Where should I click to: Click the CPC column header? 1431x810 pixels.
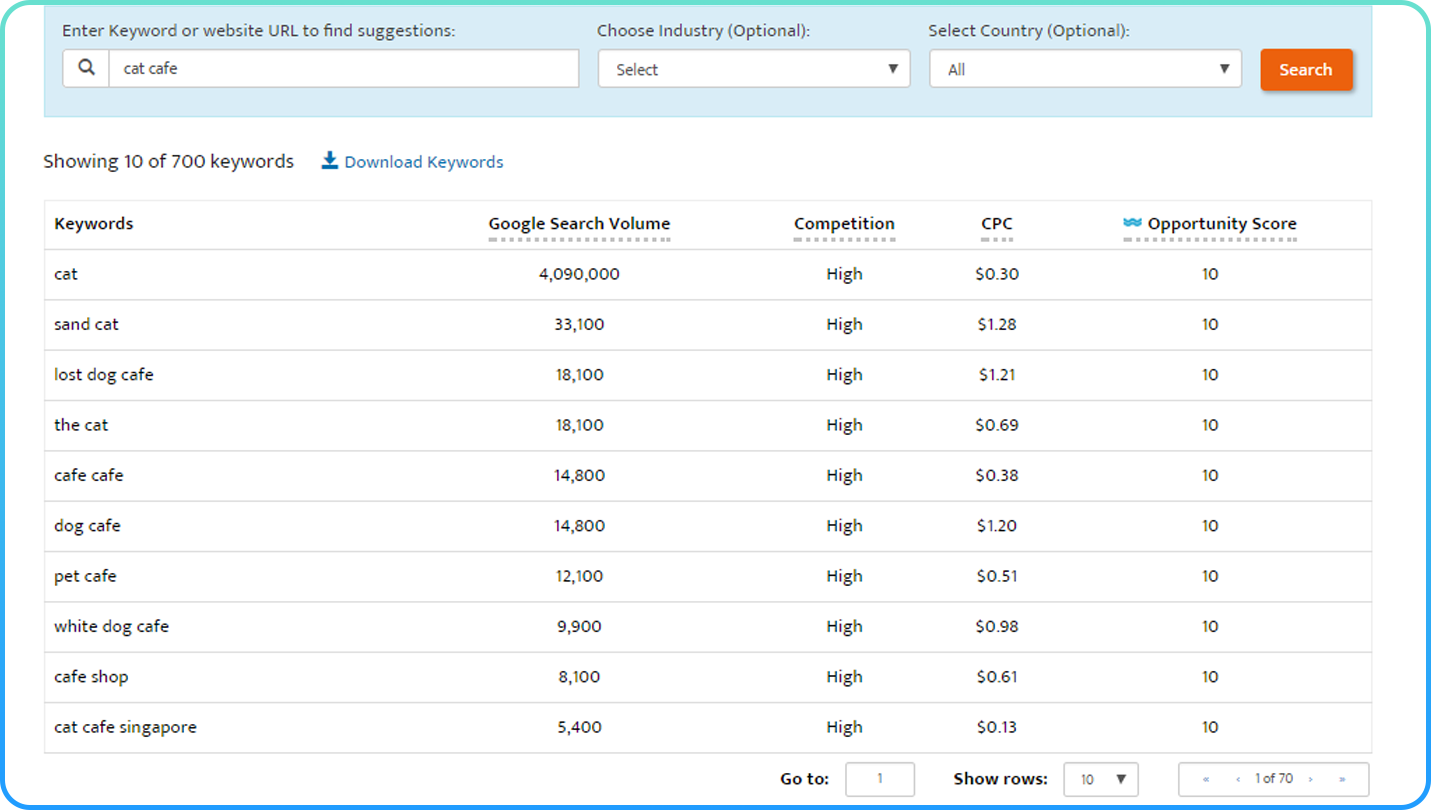pyautogui.click(x=996, y=224)
